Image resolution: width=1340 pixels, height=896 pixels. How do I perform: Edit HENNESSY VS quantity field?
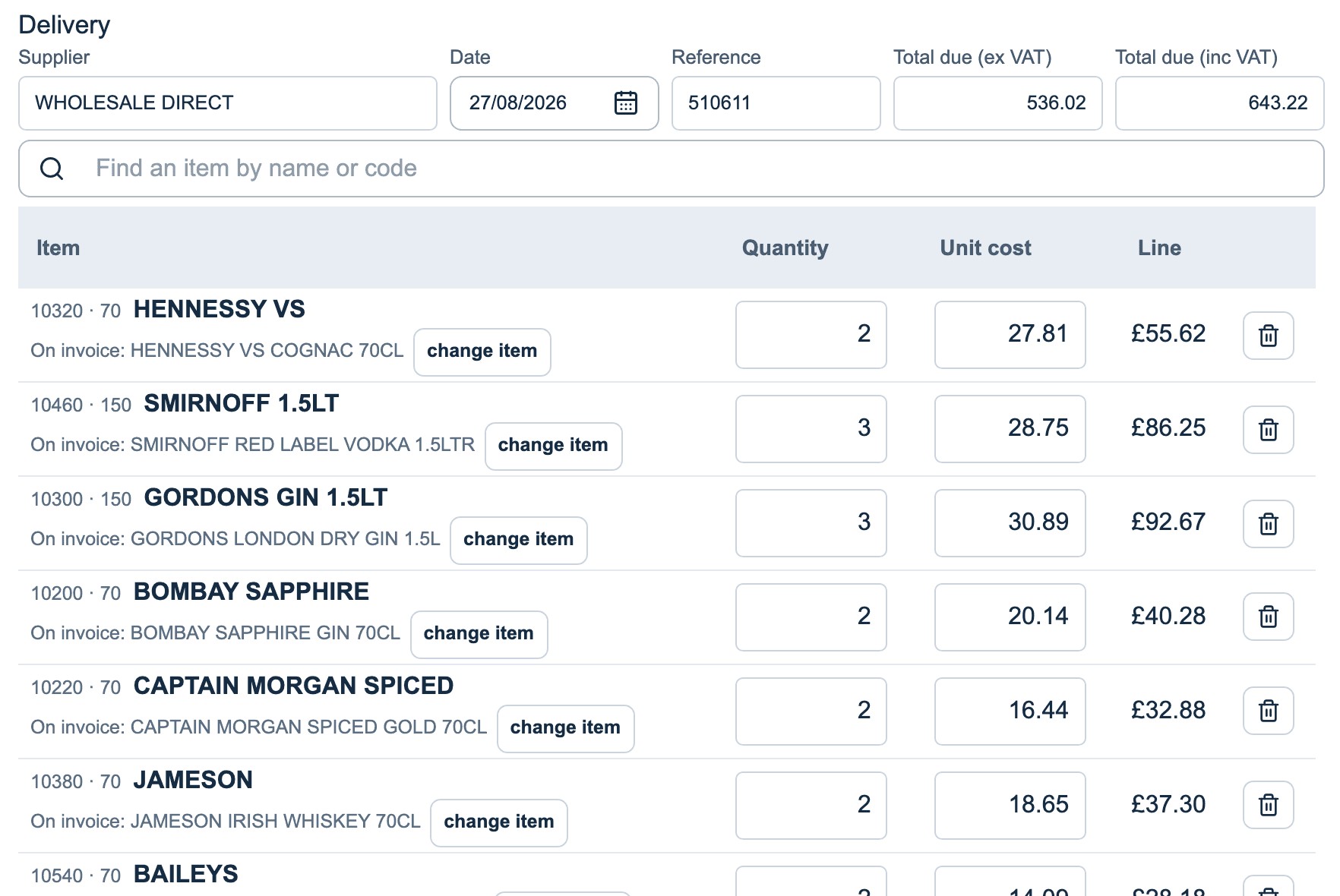pos(811,335)
